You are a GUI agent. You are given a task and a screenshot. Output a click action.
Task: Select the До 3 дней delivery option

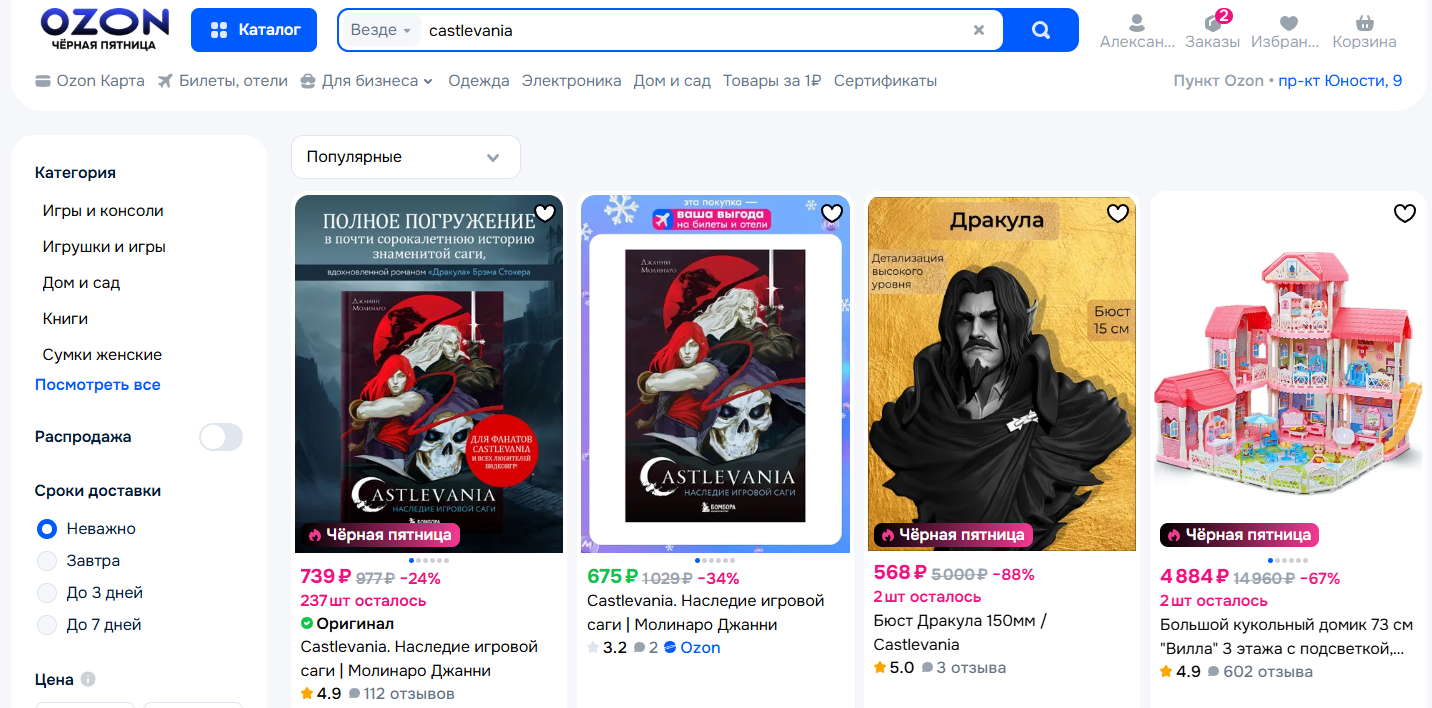[47, 593]
